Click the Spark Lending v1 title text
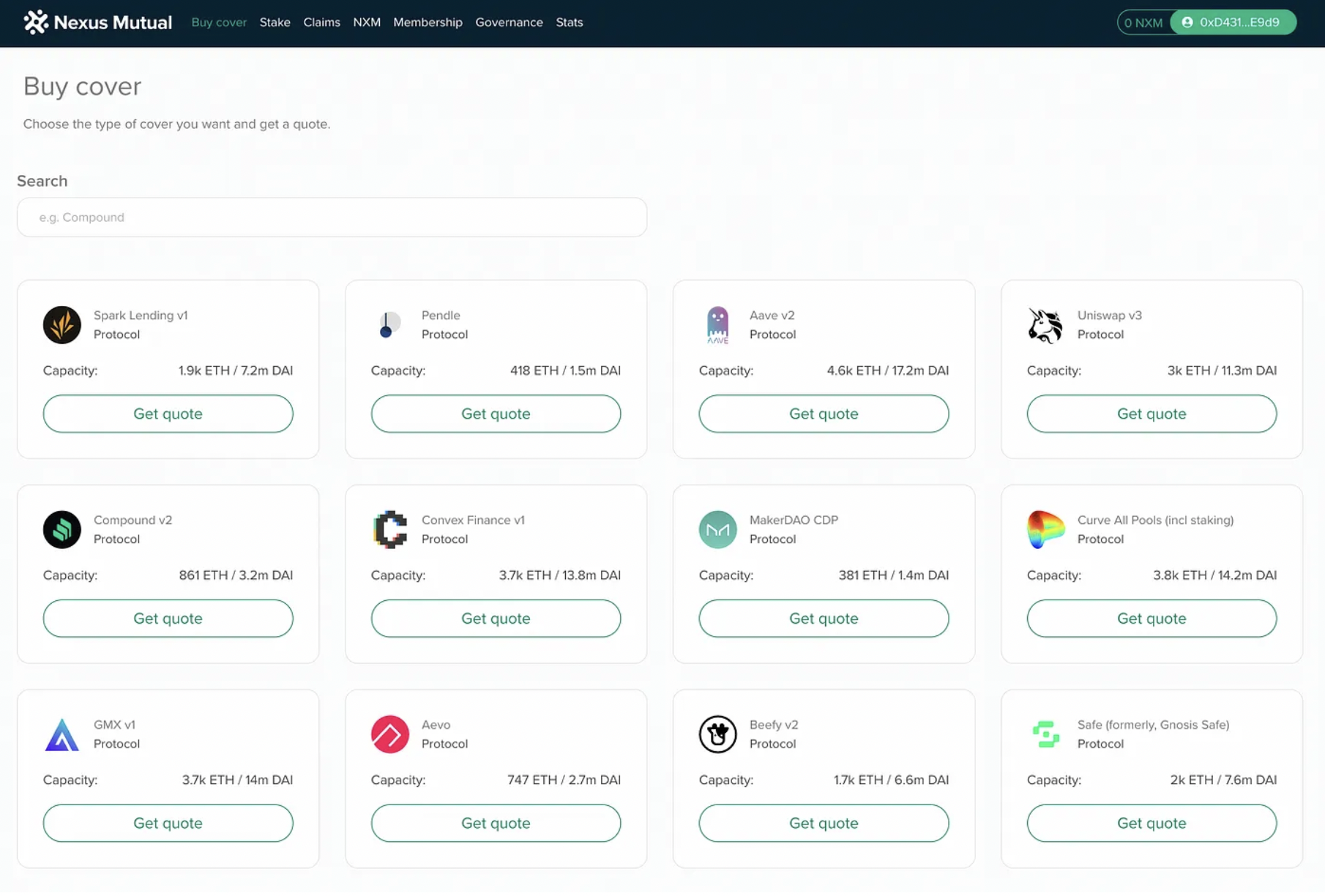The image size is (1325, 896). click(141, 315)
